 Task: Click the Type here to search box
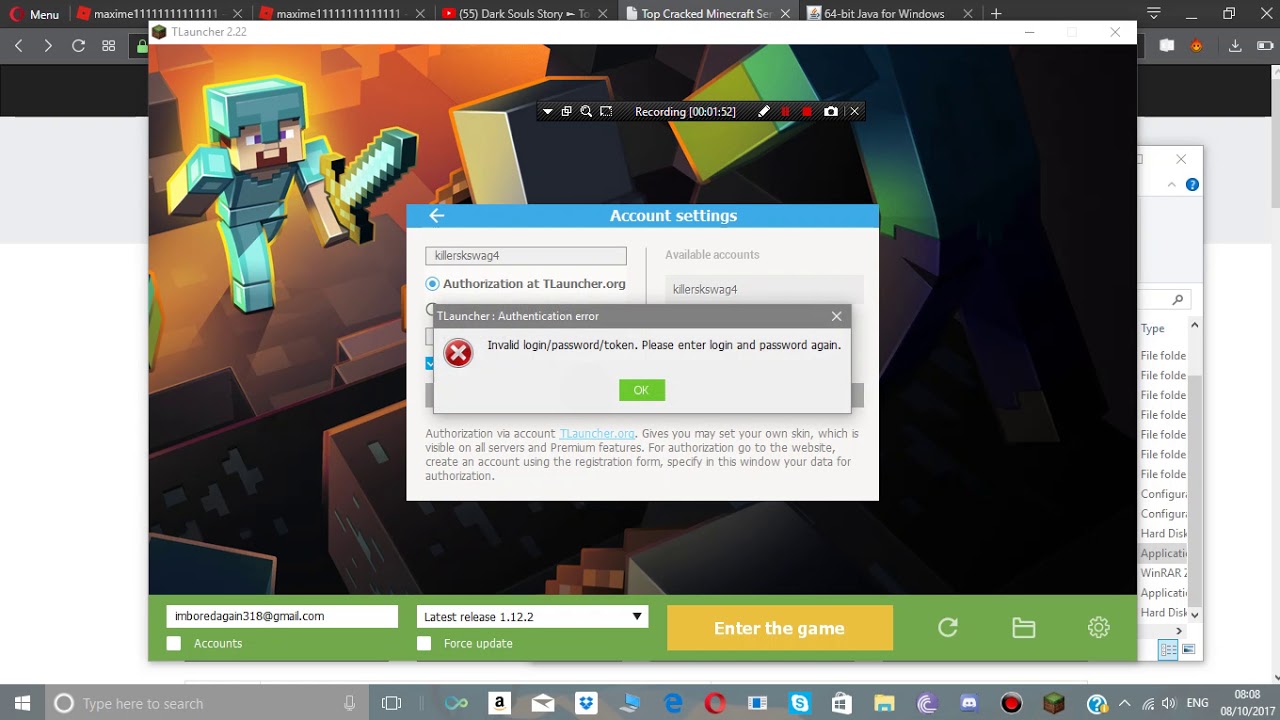pyautogui.click(x=207, y=703)
